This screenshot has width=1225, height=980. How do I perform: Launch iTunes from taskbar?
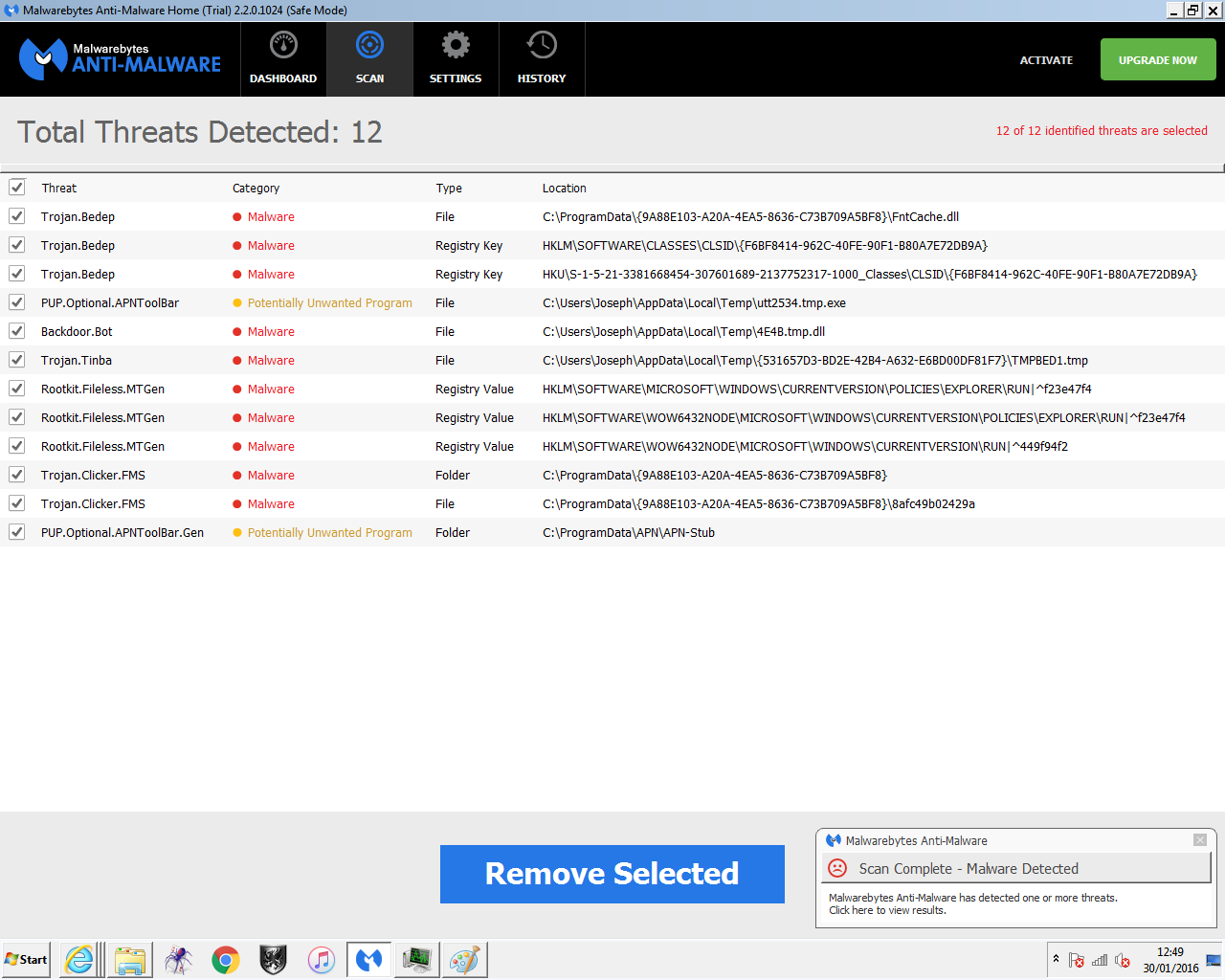[322, 960]
